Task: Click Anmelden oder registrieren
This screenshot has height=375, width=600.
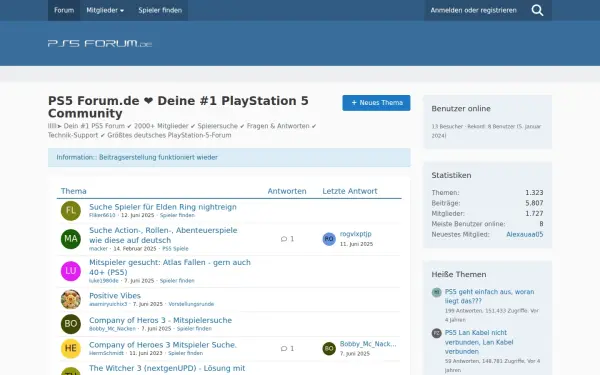Action: coord(473,10)
